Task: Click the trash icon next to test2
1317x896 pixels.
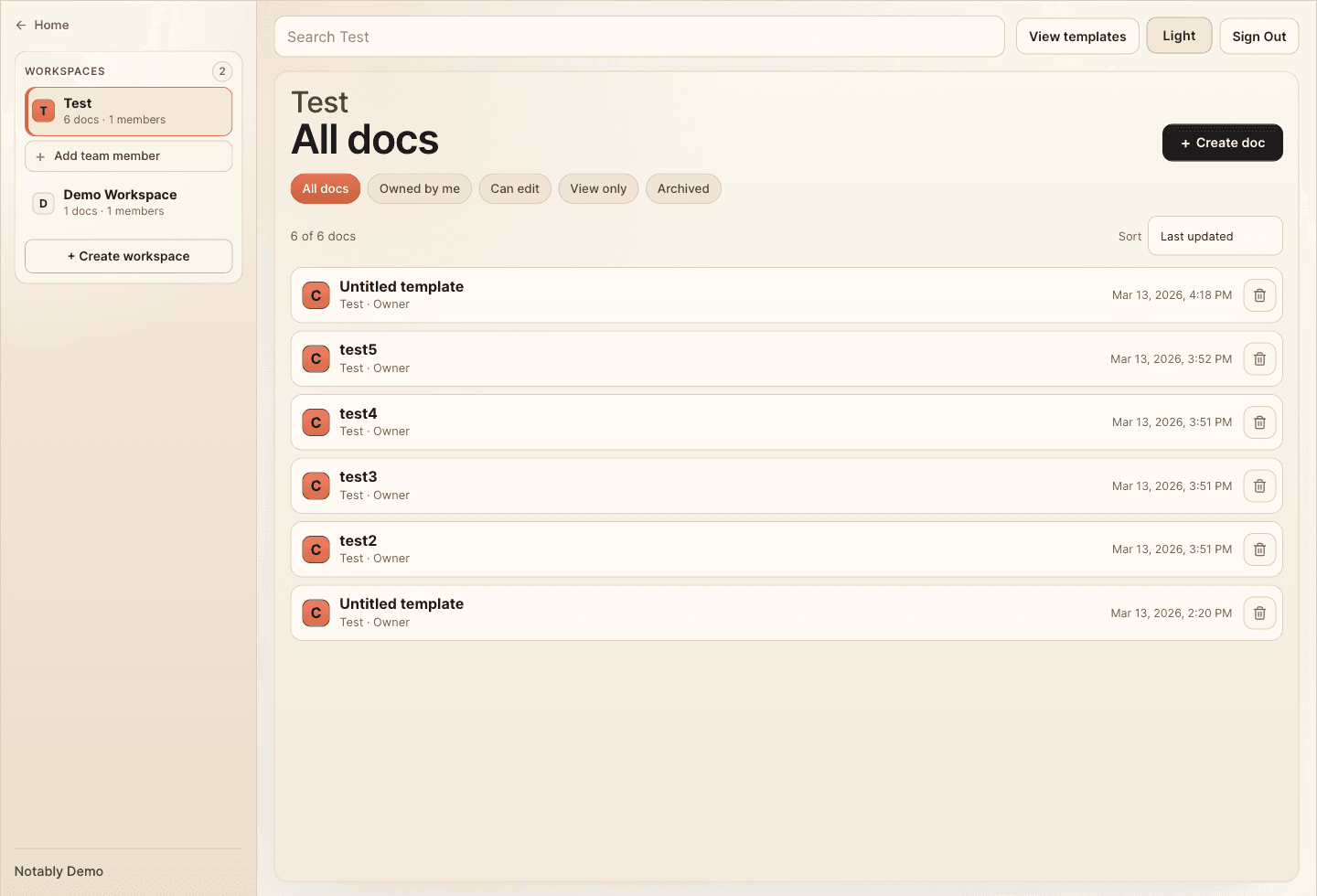Action: tap(1259, 549)
